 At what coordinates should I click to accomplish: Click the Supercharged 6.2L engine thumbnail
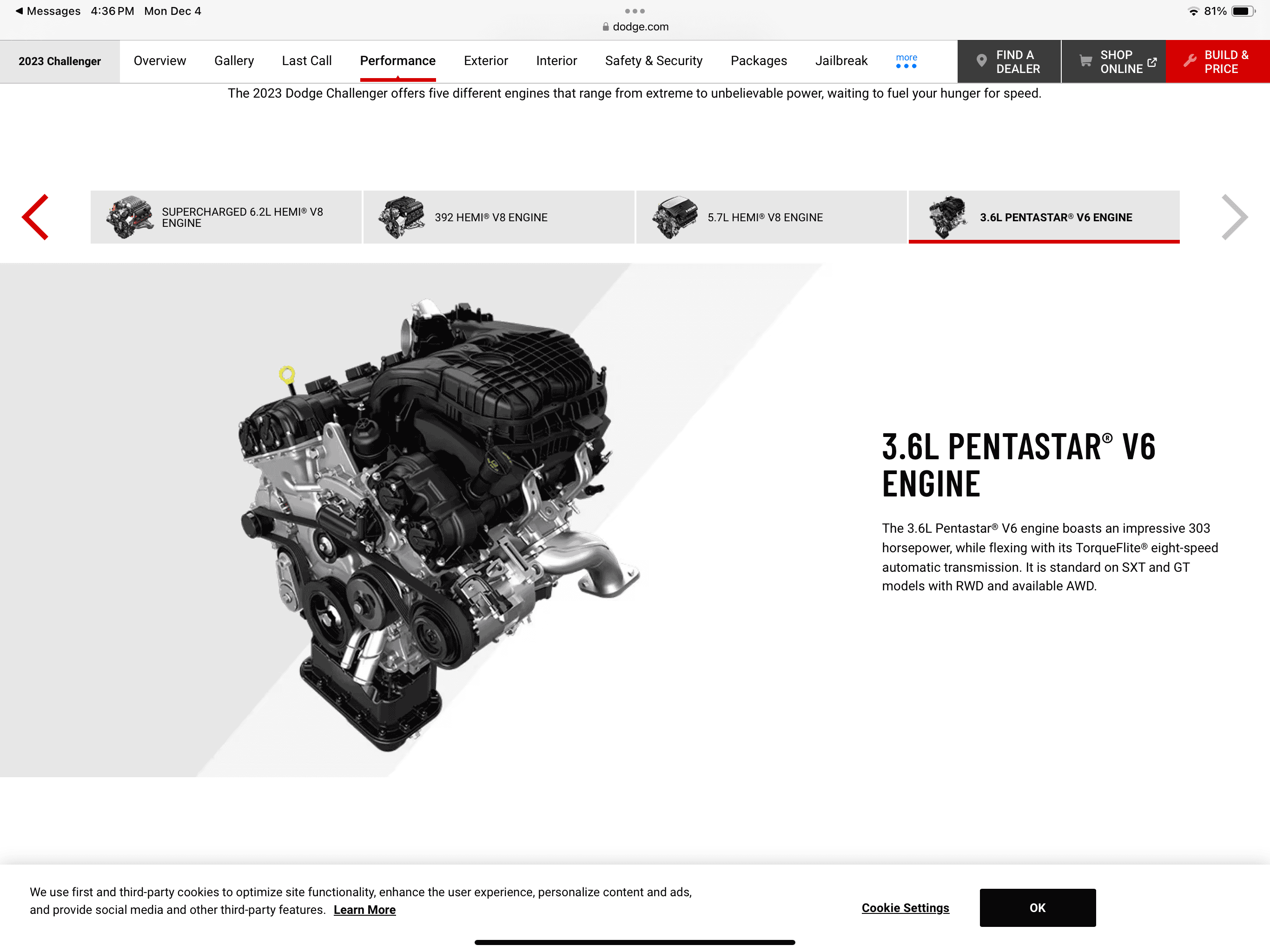(129, 217)
